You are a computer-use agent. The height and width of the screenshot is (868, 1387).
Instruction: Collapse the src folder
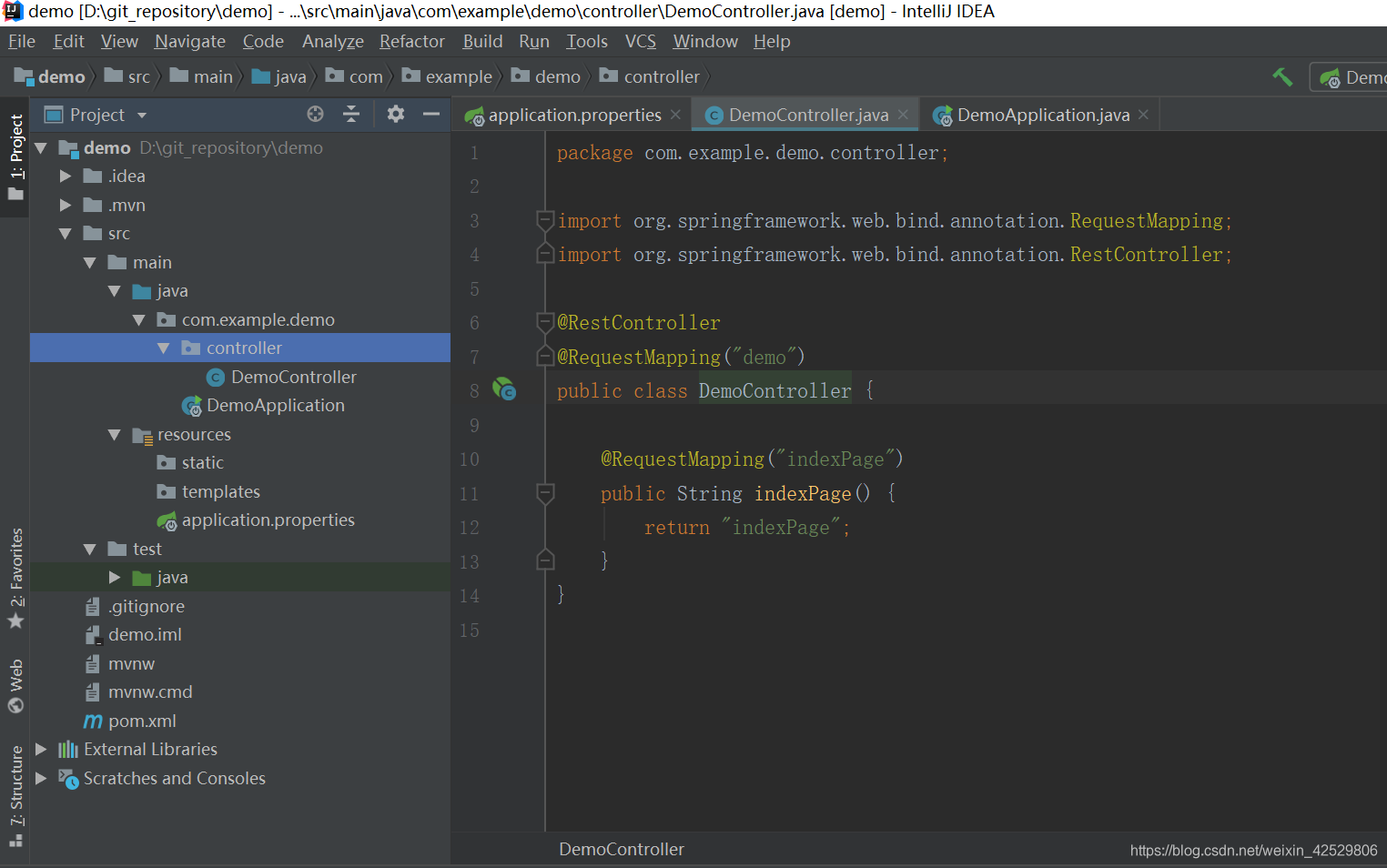click(x=66, y=234)
